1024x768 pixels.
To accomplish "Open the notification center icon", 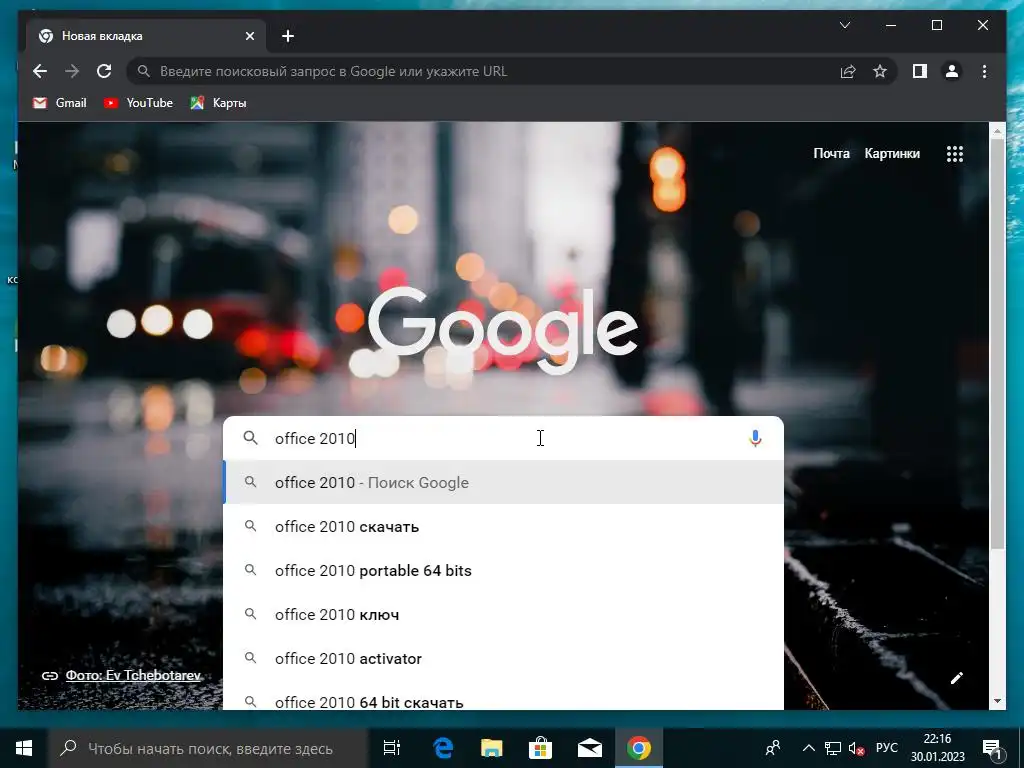I will coord(992,748).
